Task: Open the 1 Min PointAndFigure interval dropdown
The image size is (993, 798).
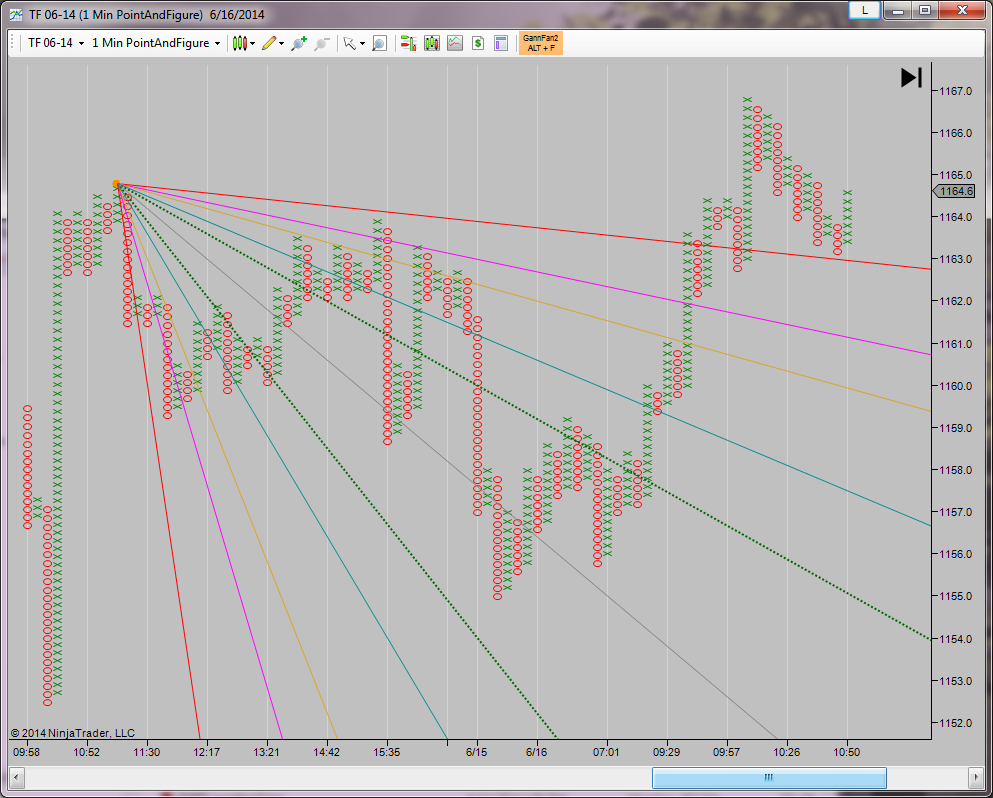Action: click(x=156, y=44)
